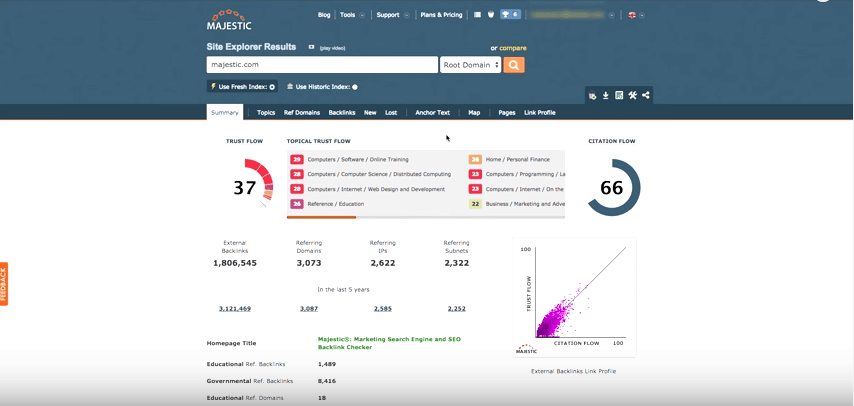This screenshot has width=854, height=406.
Task: Open the 2,585 historic referring IPs link
Action: 383,308
